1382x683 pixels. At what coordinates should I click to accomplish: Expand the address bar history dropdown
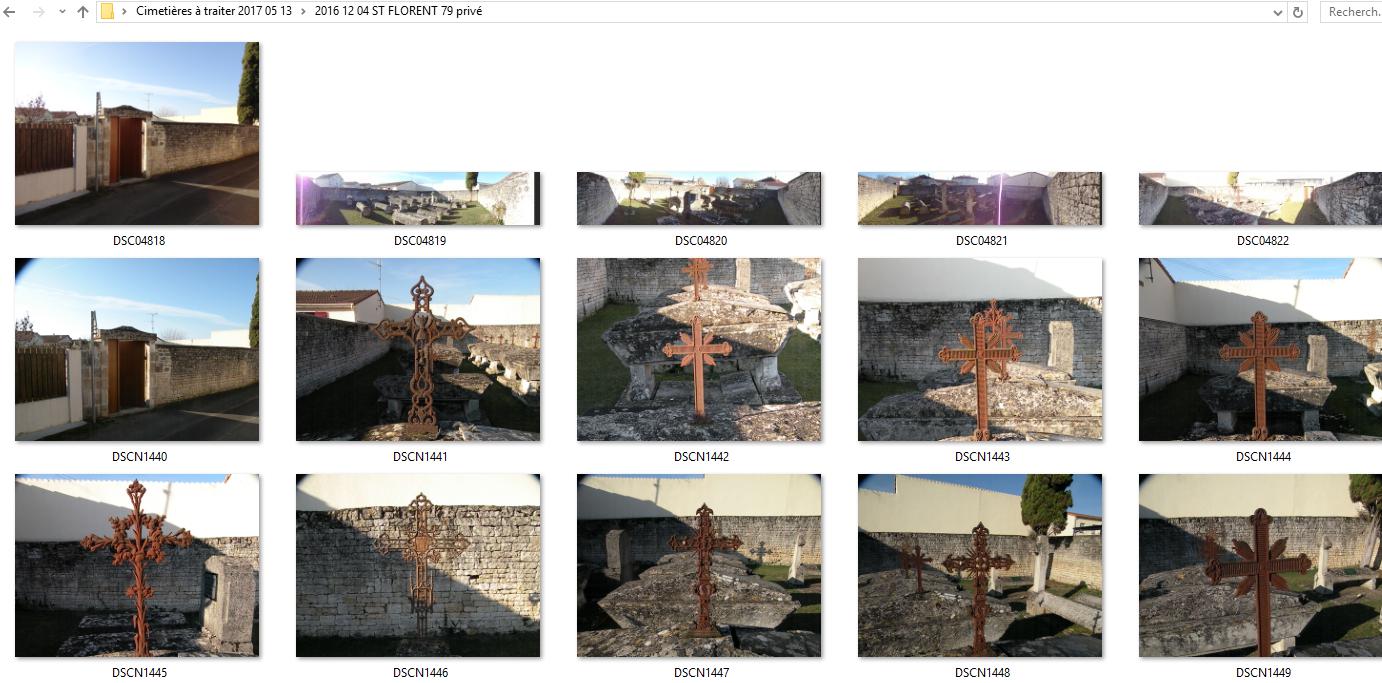click(1278, 12)
